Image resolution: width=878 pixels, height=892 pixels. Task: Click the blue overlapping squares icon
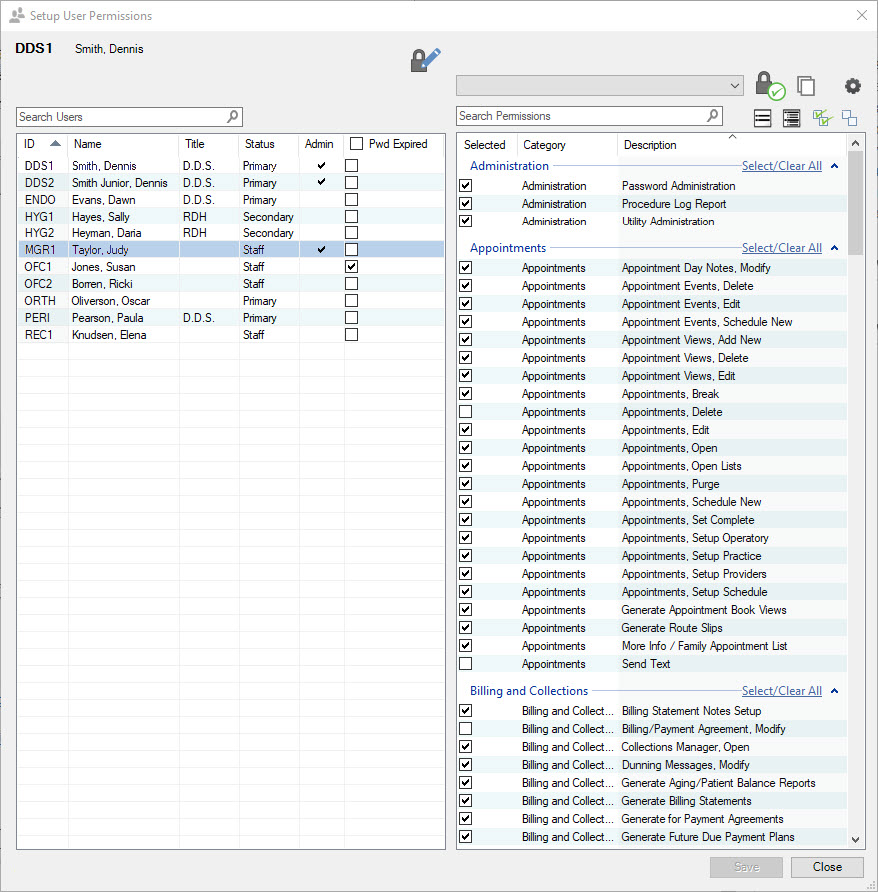pos(849,118)
